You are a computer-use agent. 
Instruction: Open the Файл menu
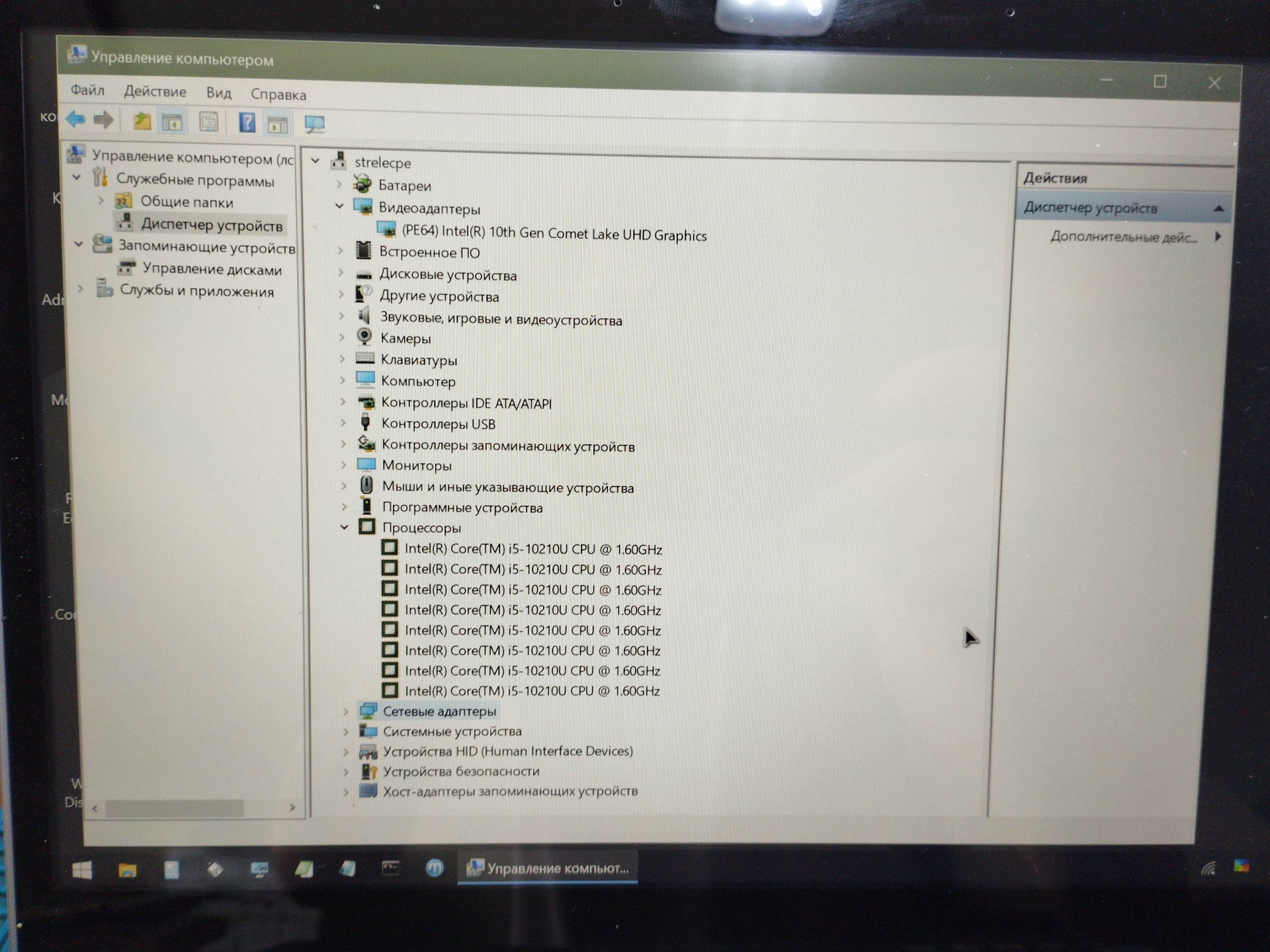click(x=87, y=90)
